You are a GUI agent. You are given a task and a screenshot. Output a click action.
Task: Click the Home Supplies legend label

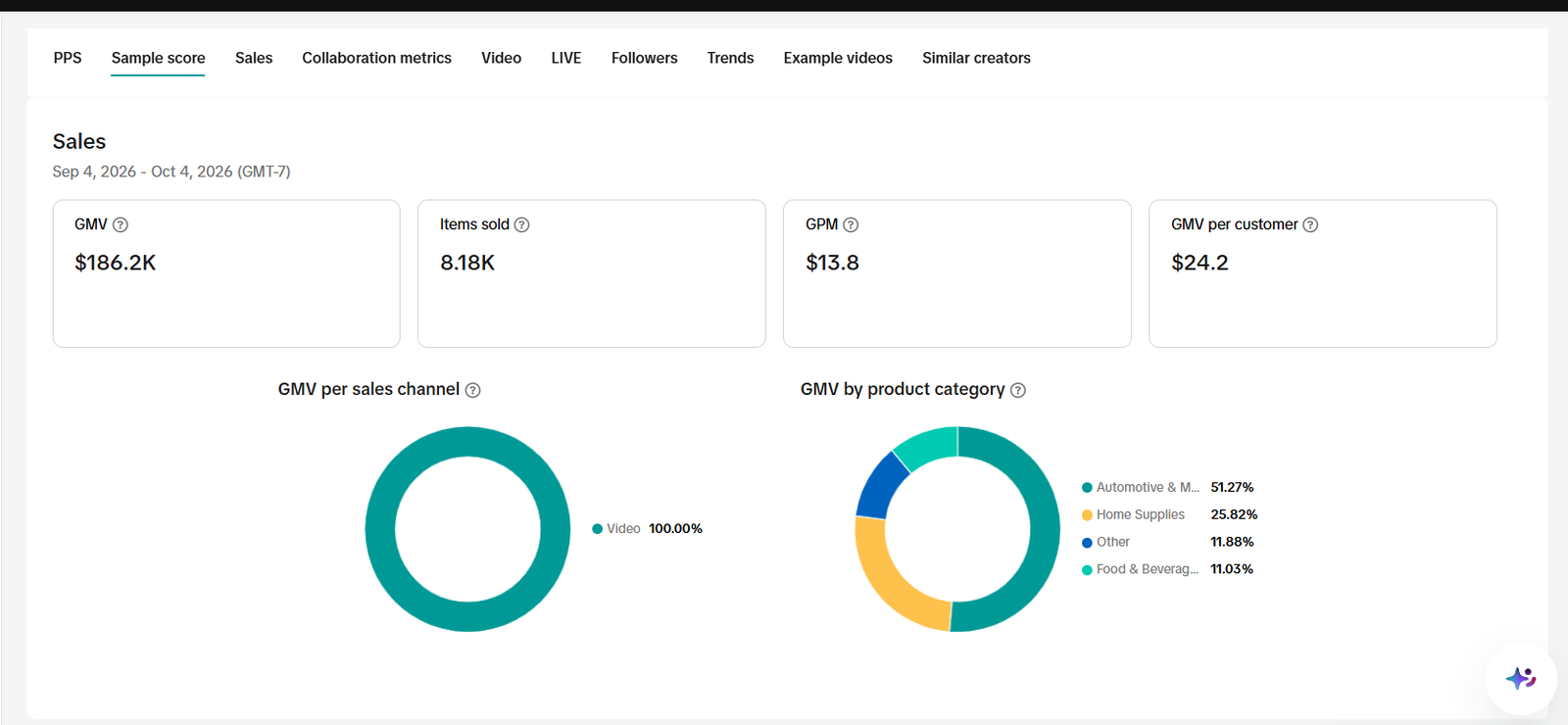(1141, 514)
